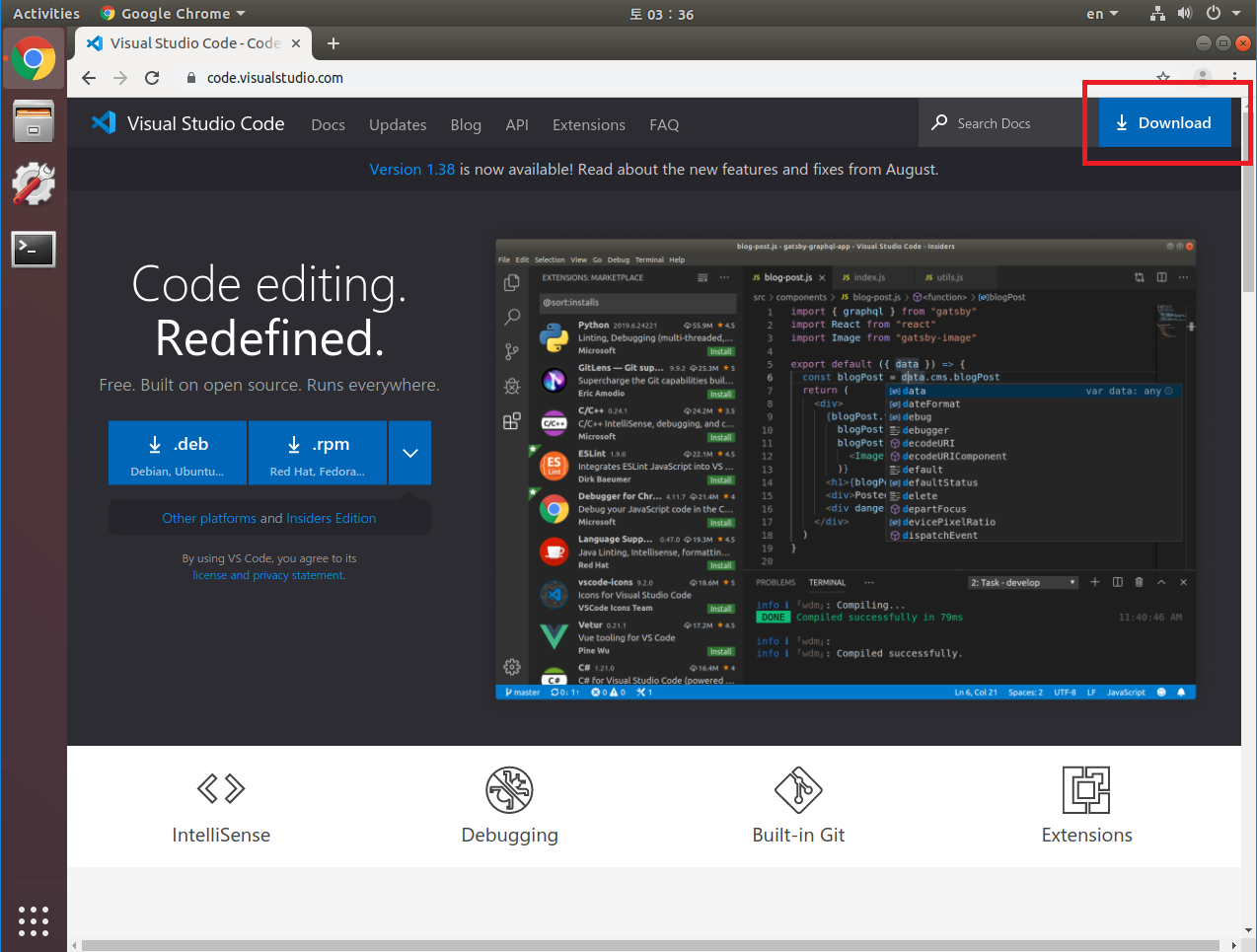Open the Activities overview
Viewport: 1257px width, 952px height.
46,14
